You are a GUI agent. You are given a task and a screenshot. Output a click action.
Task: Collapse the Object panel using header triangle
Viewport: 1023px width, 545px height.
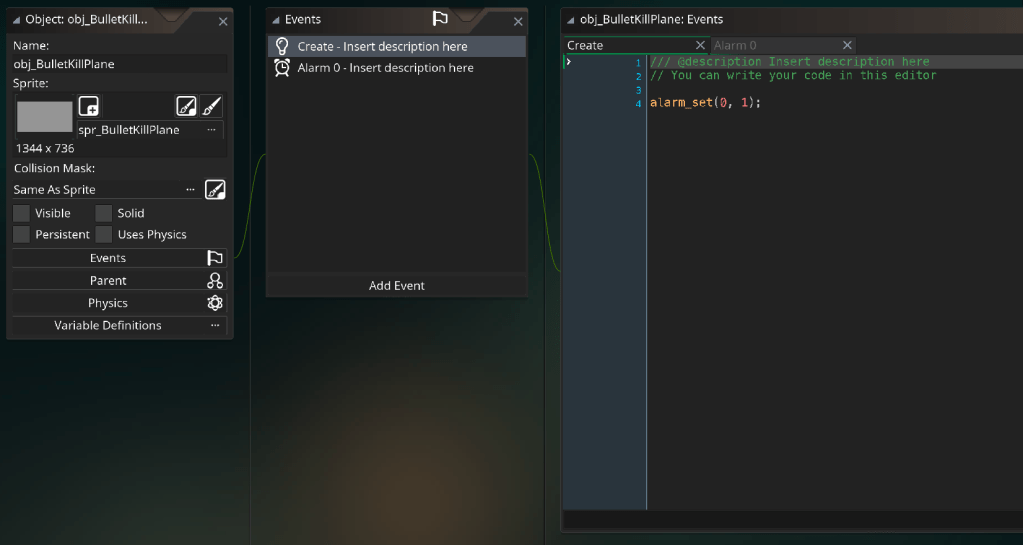click(x=16, y=20)
